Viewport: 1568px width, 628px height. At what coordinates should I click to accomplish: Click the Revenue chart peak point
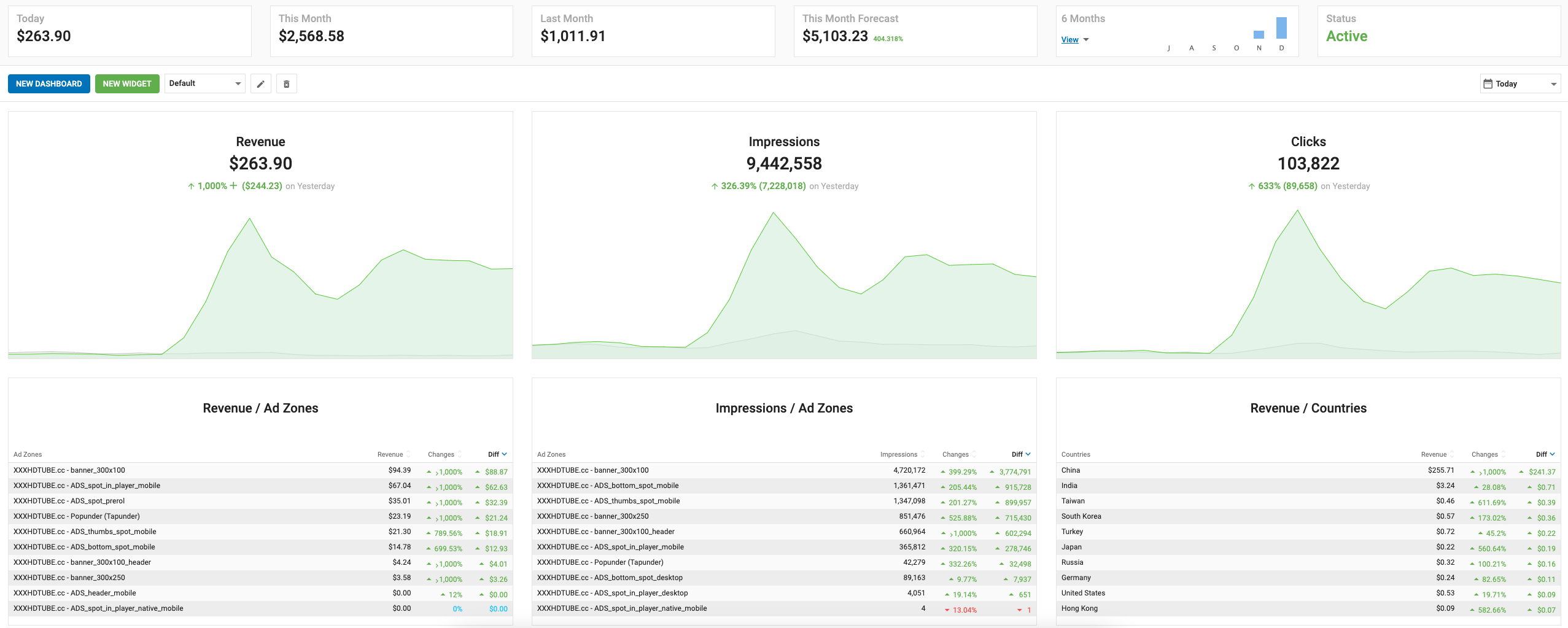(249, 219)
